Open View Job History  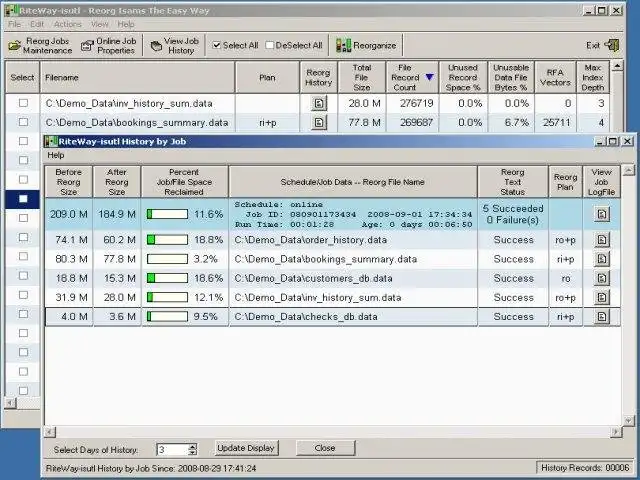(x=174, y=46)
